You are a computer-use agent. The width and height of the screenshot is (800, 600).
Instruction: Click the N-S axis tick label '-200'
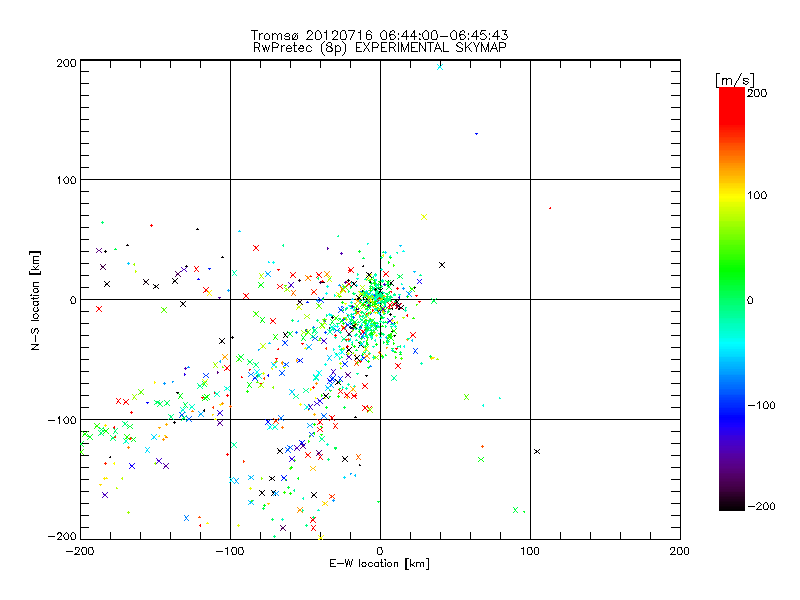pos(62,536)
